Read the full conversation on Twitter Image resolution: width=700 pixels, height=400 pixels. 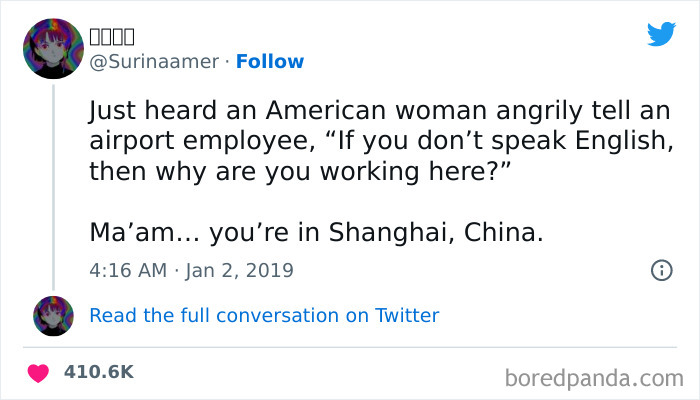click(x=264, y=315)
